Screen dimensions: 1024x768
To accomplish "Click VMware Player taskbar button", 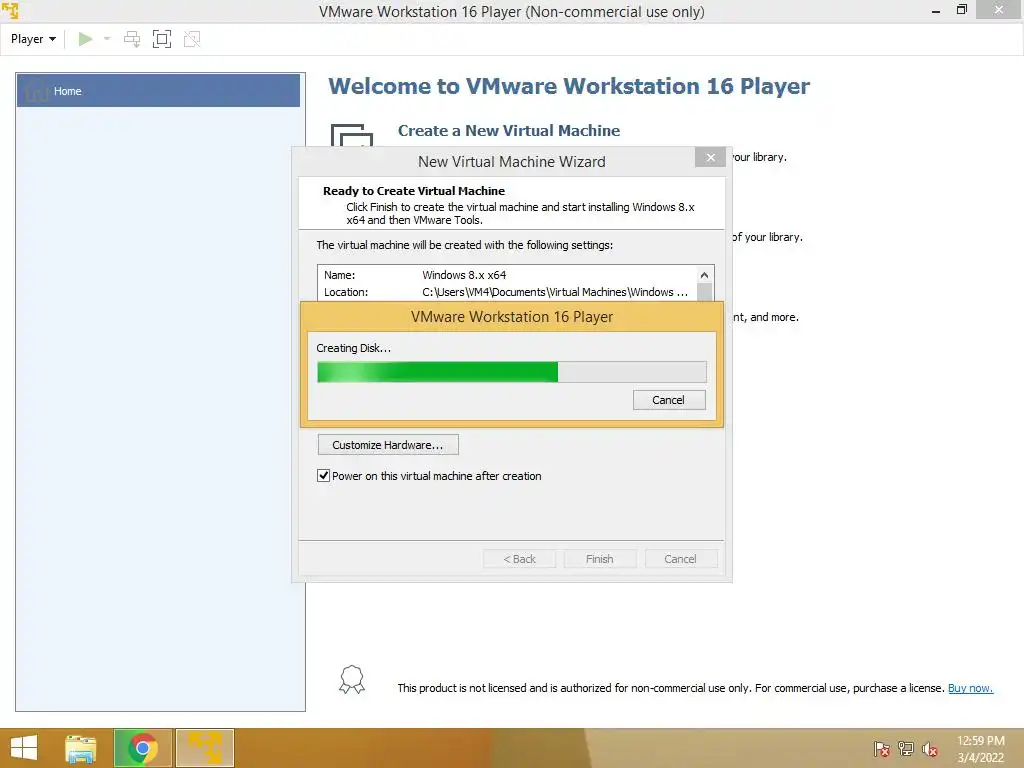I will click(205, 748).
